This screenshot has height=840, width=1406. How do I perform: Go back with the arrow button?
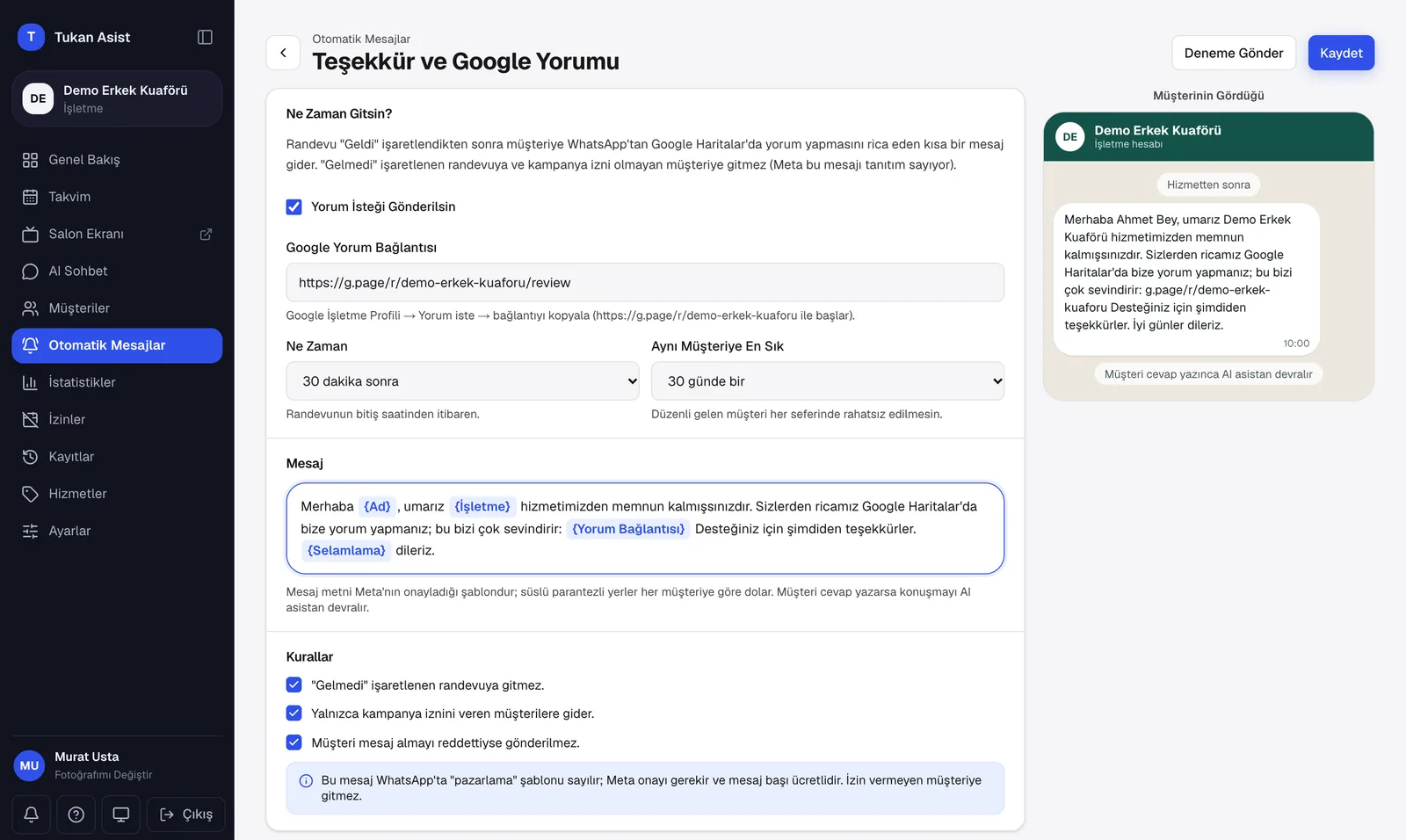(x=283, y=53)
